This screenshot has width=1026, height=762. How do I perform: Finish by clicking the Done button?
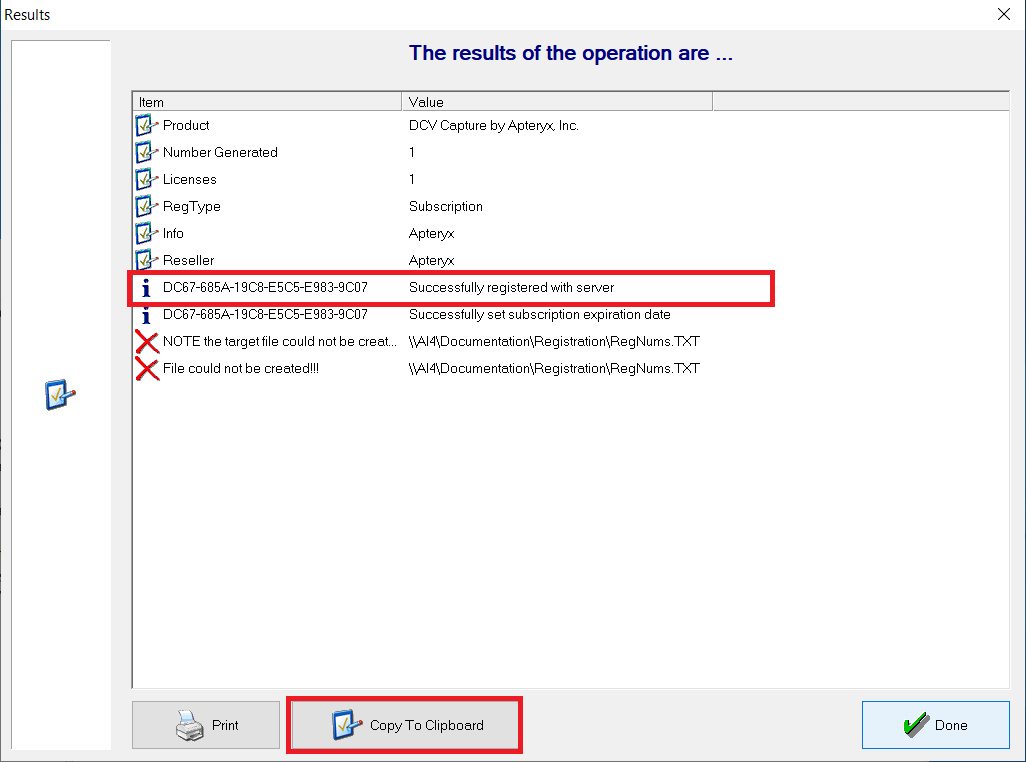936,725
